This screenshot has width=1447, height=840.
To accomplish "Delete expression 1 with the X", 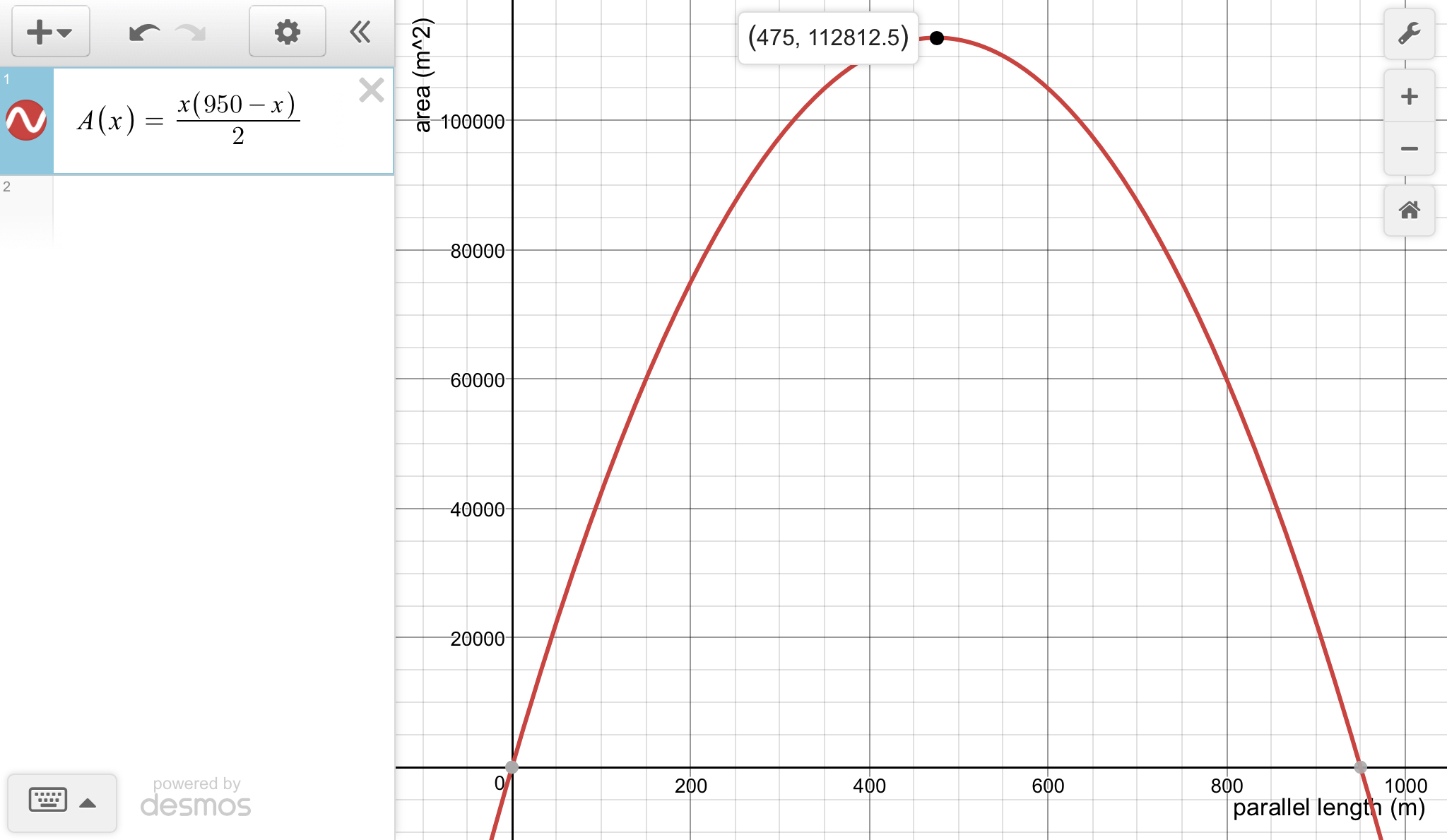I will [x=371, y=90].
